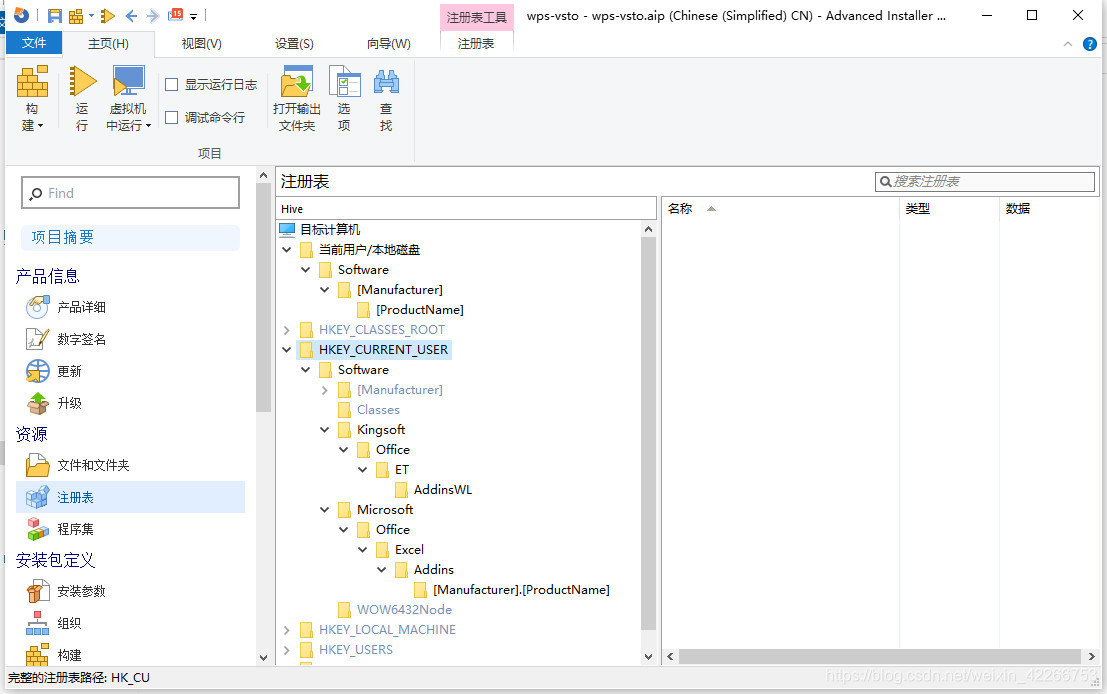Collapse HKEY_CURRENT_USER node
The height and width of the screenshot is (694, 1107).
pyautogui.click(x=287, y=349)
